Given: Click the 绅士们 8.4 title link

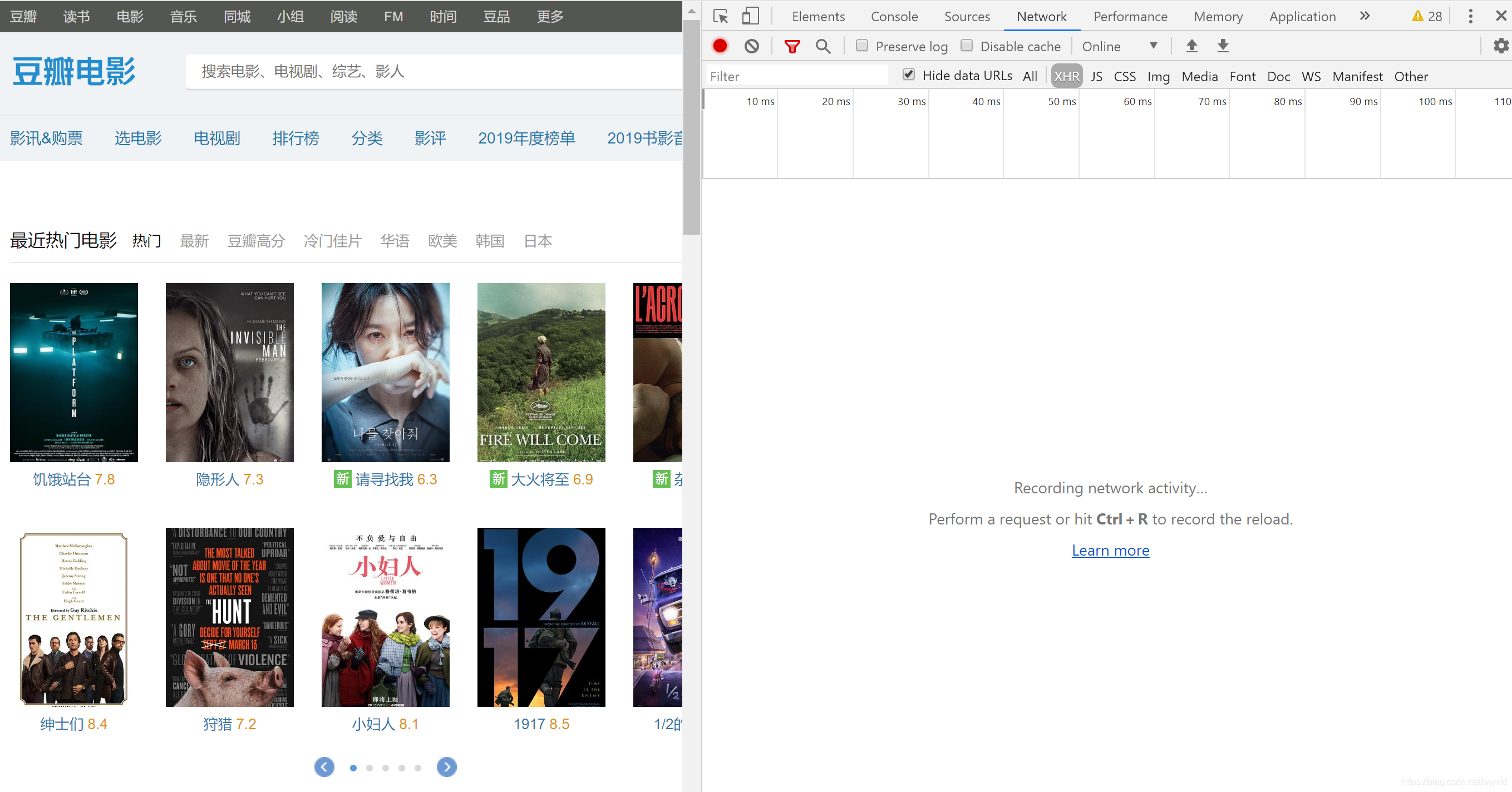Looking at the screenshot, I should point(73,724).
